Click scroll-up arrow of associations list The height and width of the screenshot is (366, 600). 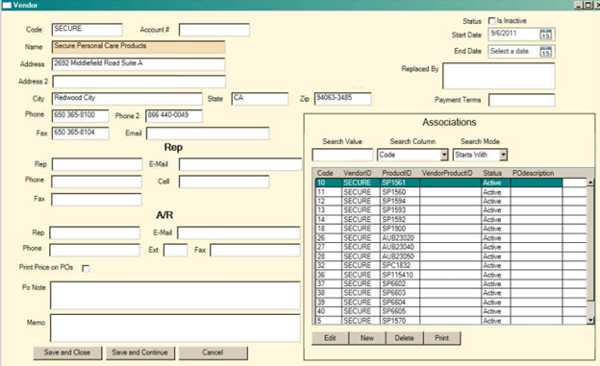[x=591, y=183]
